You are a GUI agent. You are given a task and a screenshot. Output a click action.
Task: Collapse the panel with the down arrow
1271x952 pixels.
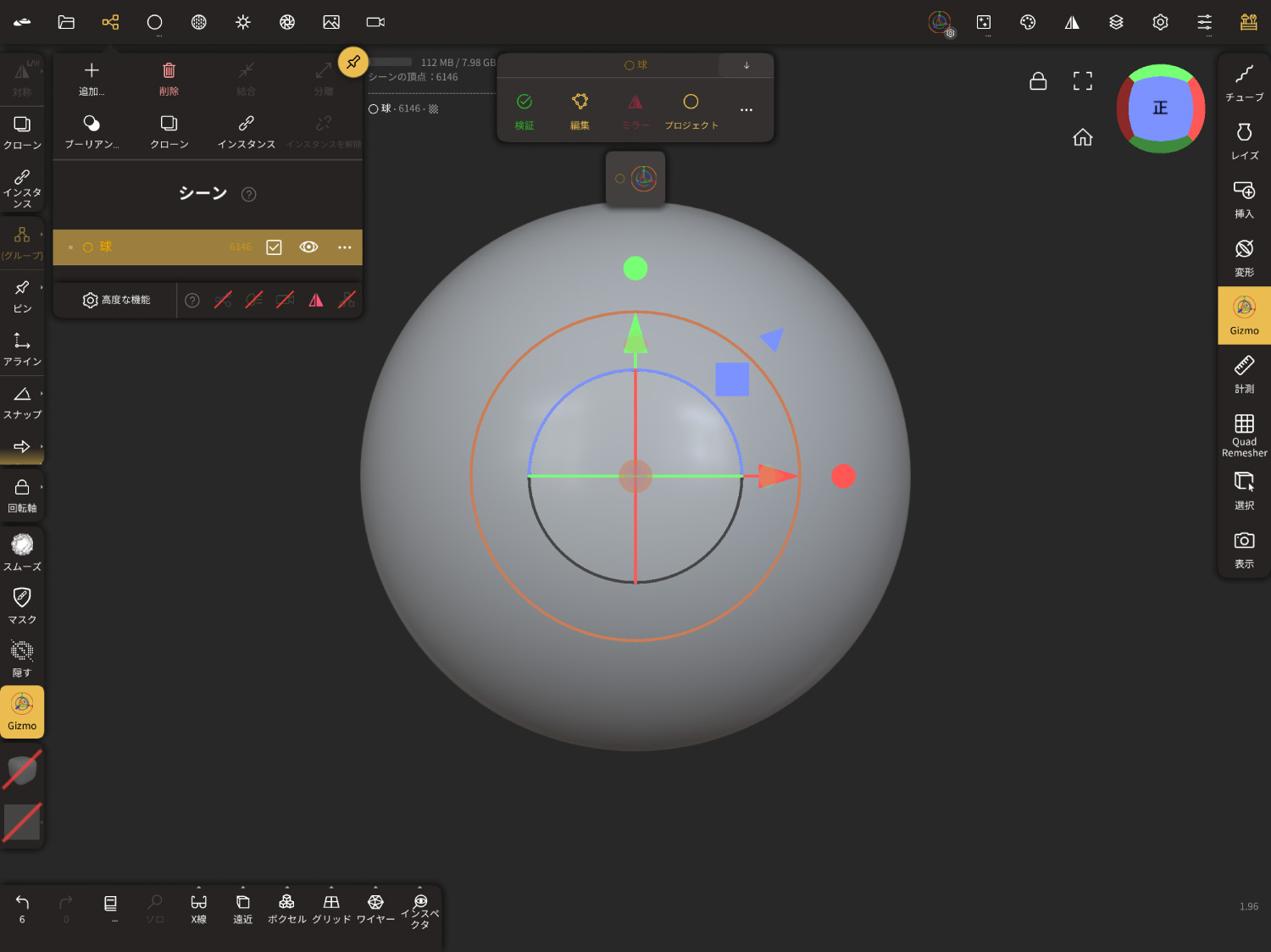(747, 65)
